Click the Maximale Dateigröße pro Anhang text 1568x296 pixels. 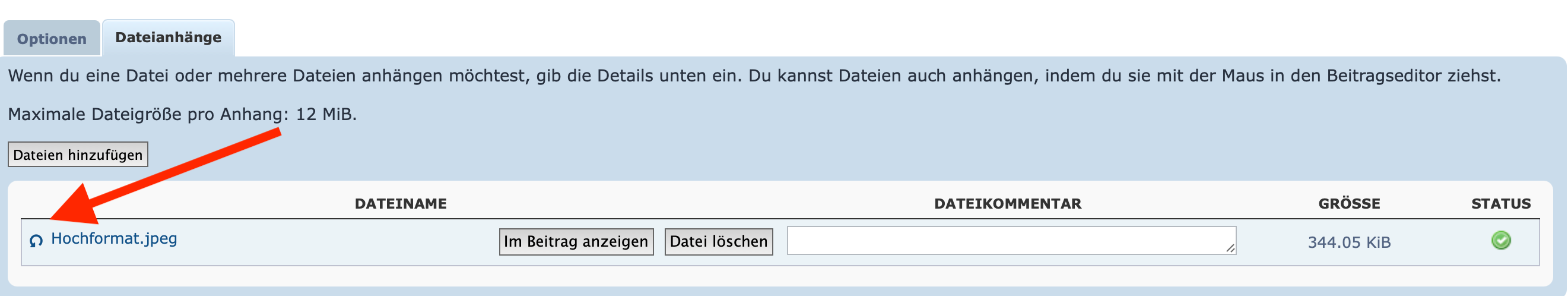[147, 115]
